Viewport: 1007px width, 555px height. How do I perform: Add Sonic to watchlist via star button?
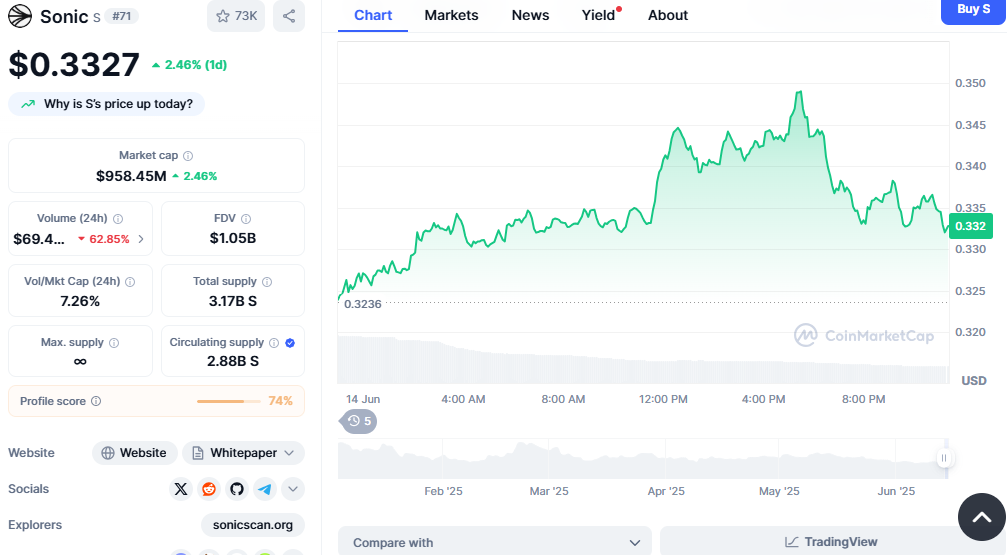[x=236, y=16]
